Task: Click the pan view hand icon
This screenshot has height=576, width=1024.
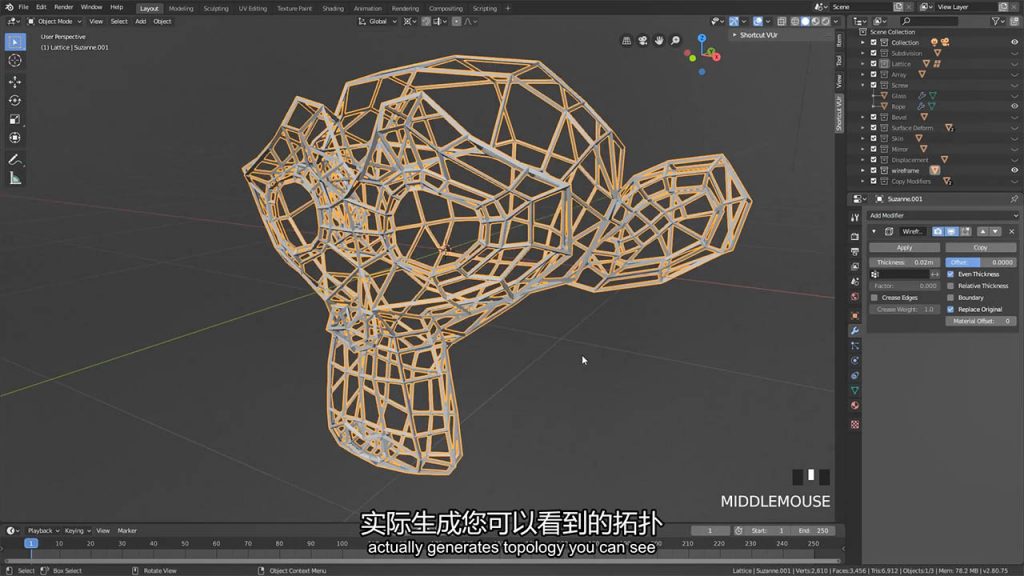Action: click(659, 40)
